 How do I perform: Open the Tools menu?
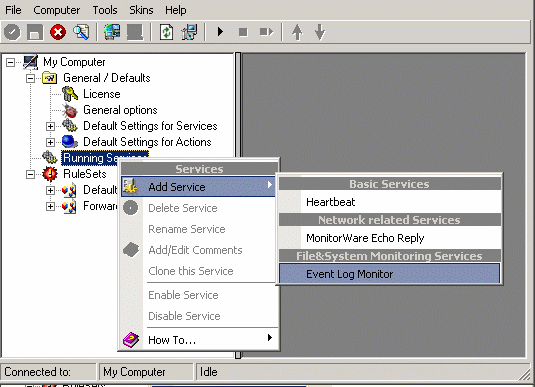tap(105, 10)
